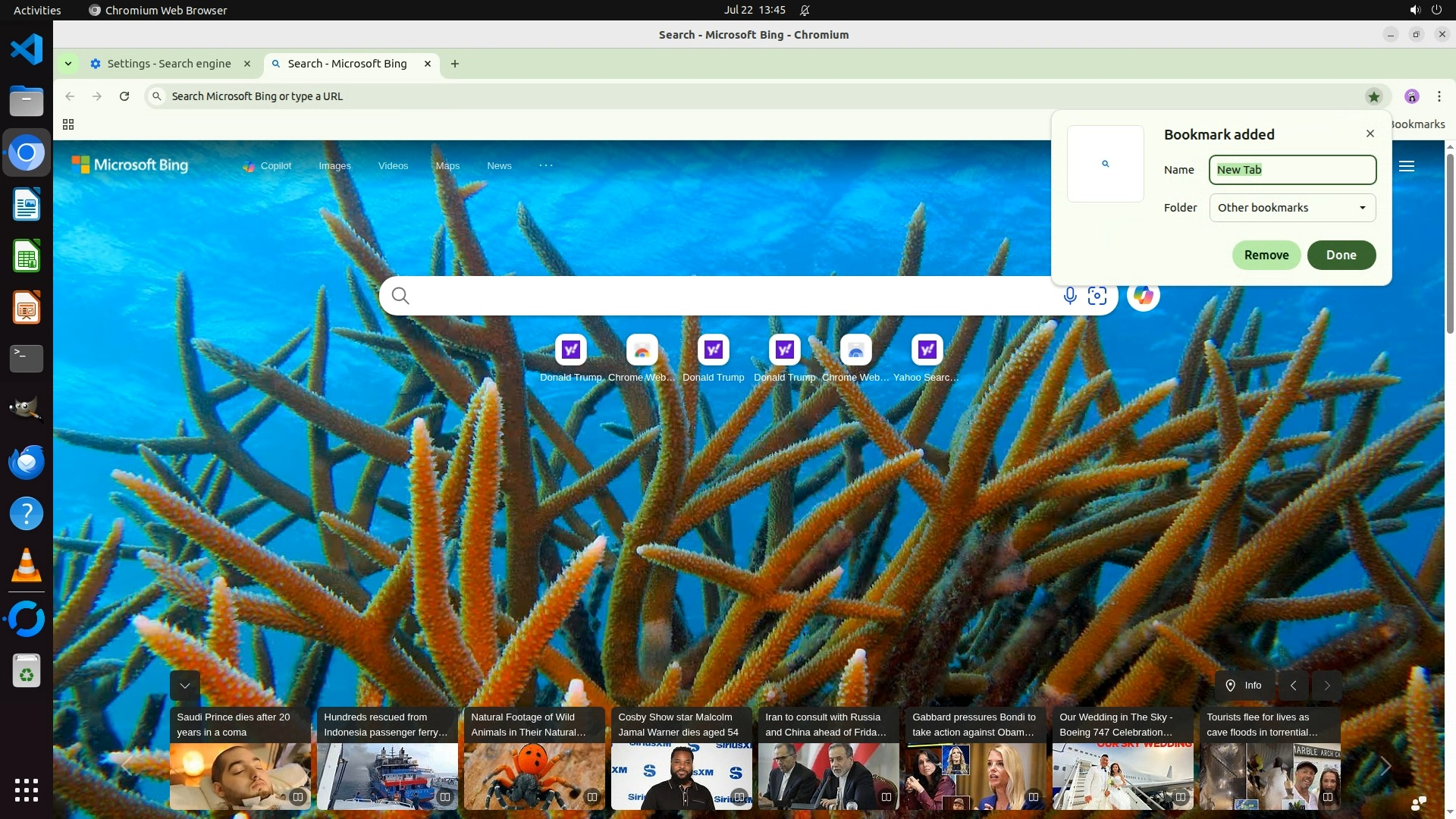
Task: Click the bookmark Name input field
Action: pyautogui.click(x=1292, y=170)
